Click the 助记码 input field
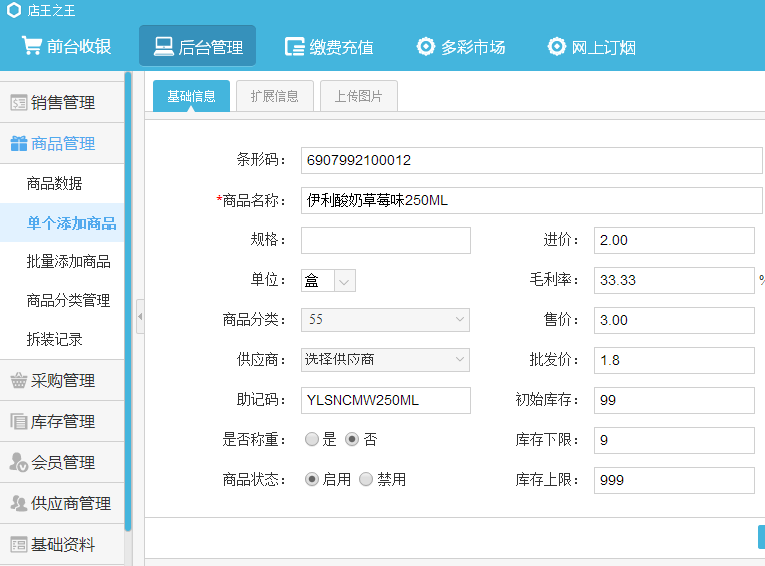 point(386,400)
